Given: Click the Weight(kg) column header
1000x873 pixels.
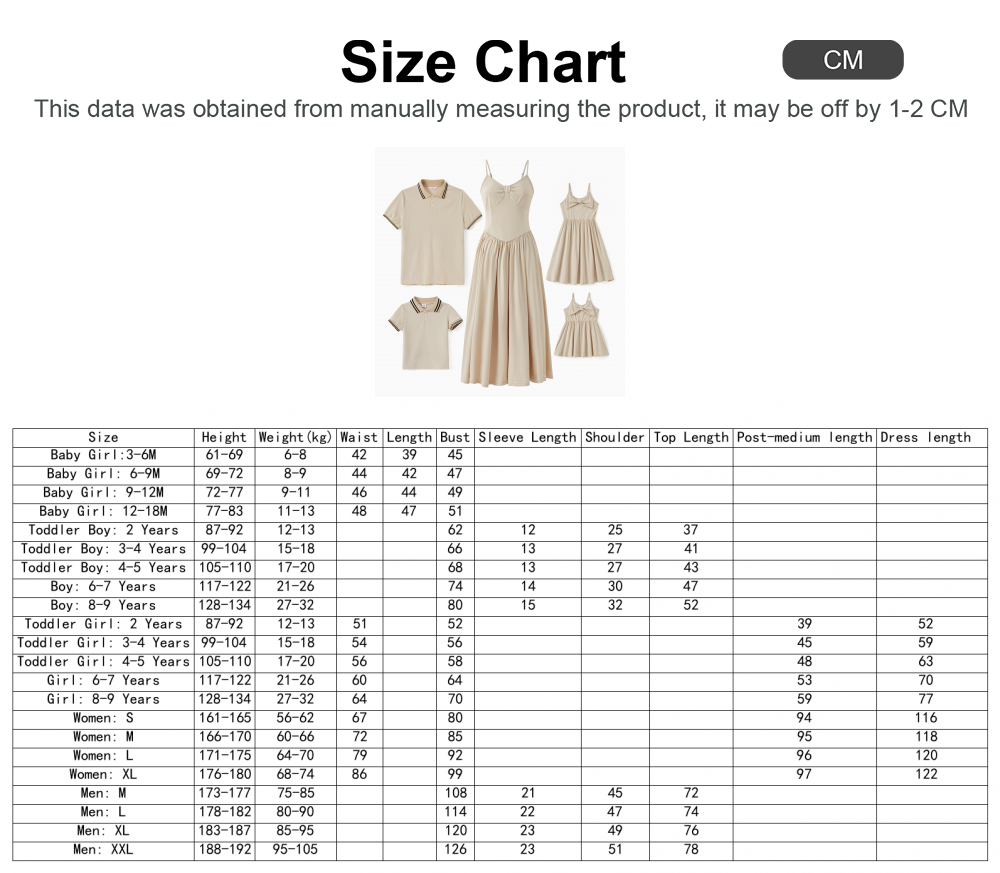Looking at the screenshot, I should [295, 437].
